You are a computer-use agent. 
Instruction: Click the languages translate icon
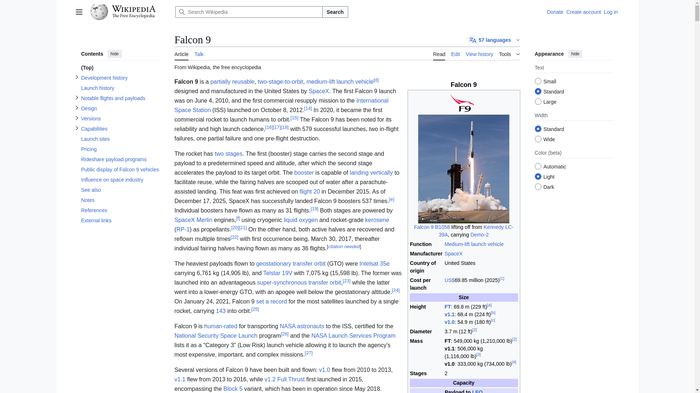472,40
